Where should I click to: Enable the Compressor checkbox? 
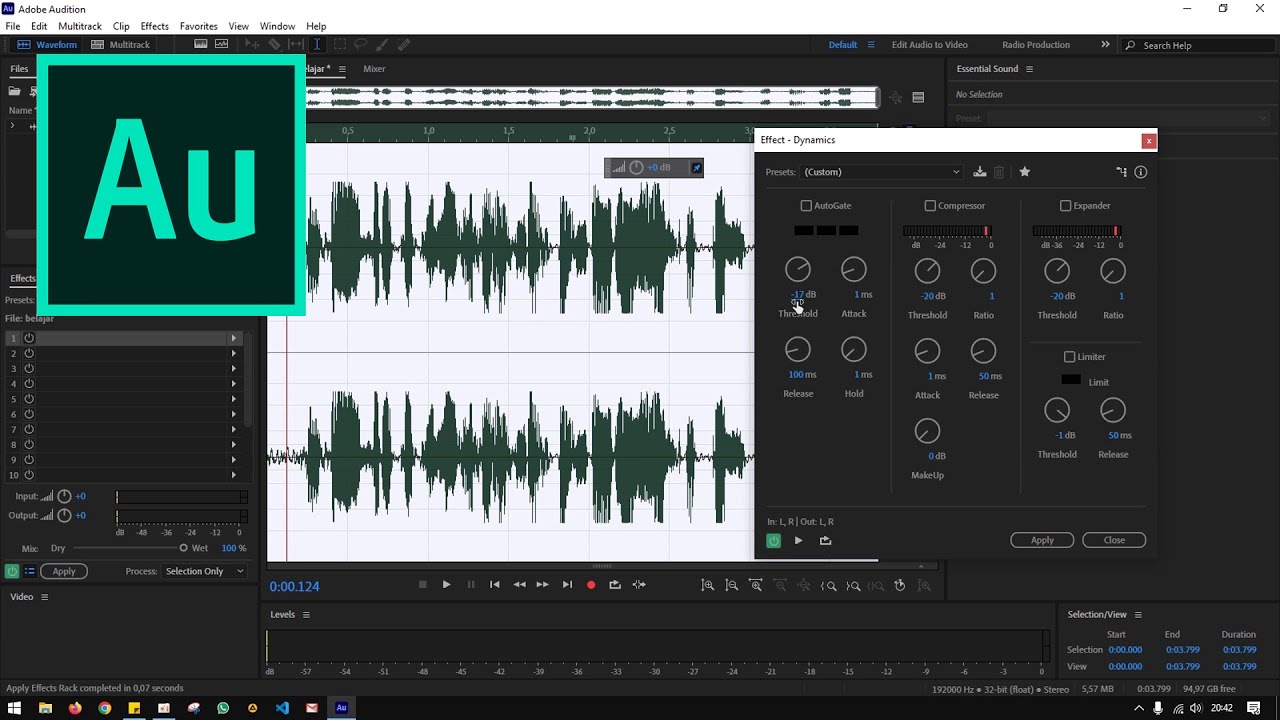930,206
